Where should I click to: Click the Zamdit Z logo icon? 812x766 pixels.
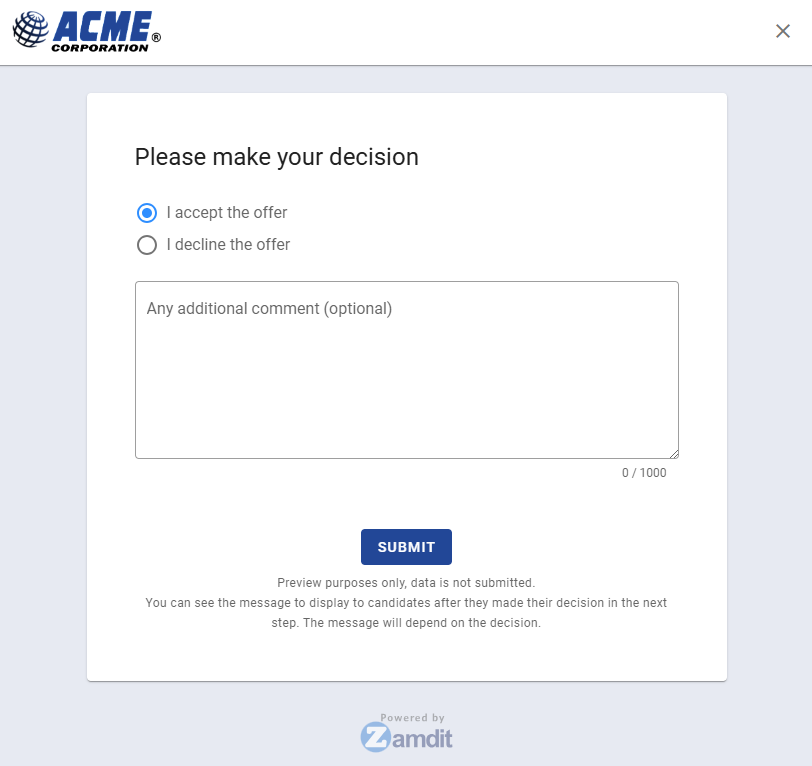pyautogui.click(x=375, y=738)
